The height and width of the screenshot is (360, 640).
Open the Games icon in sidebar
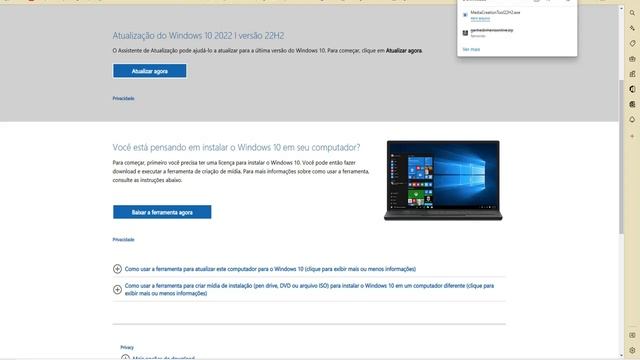point(632,74)
